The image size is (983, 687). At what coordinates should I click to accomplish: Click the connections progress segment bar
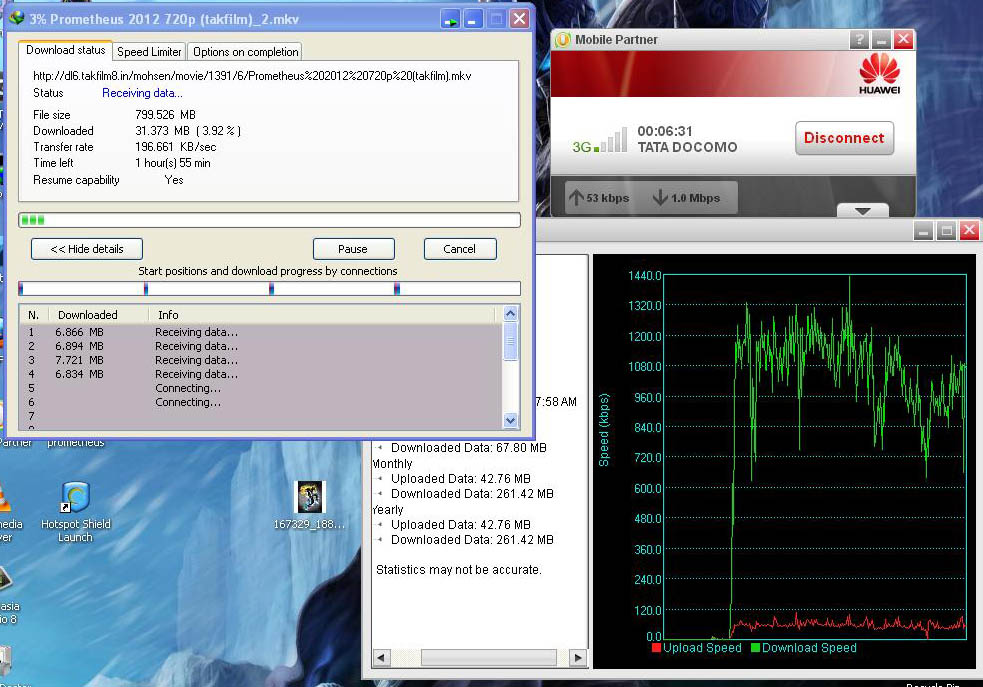270,288
